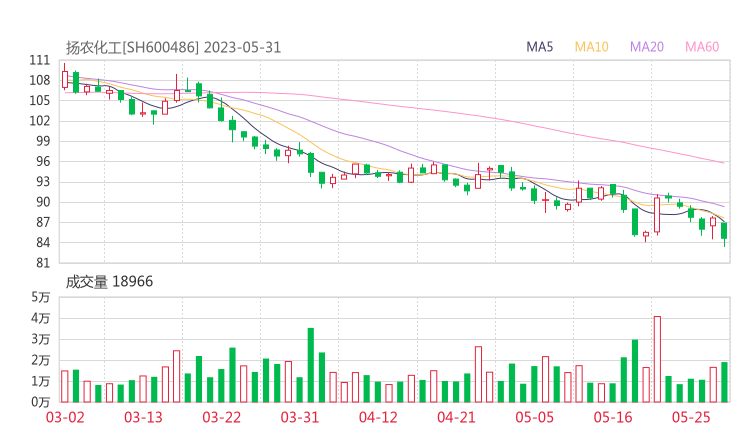The width and height of the screenshot is (740, 440).
Task: Click the tallest green volume bar near 03-31
Action: point(311,365)
